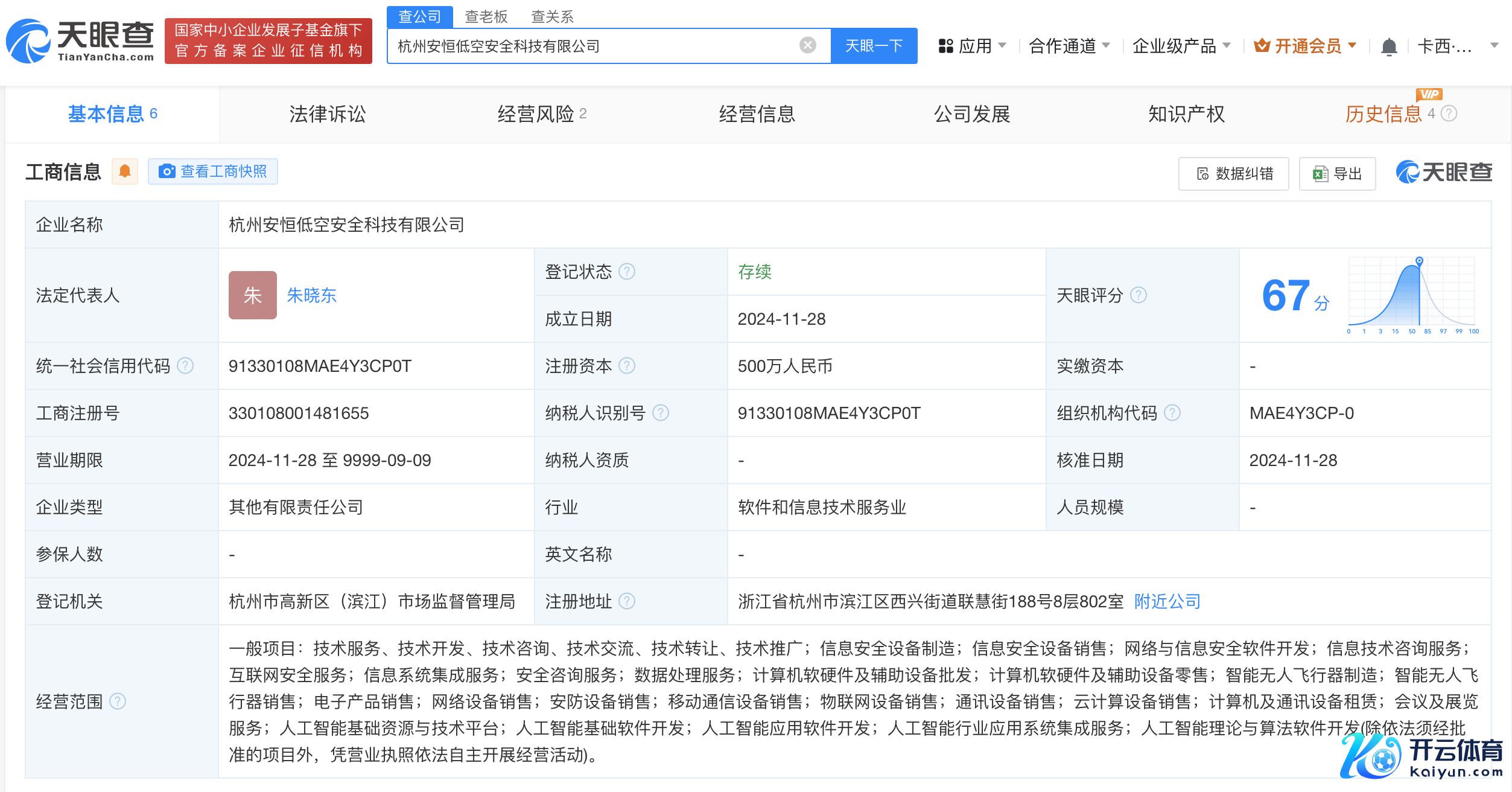Clear the search box with the X icon
Viewport: 1512px width, 792px height.
[807, 45]
